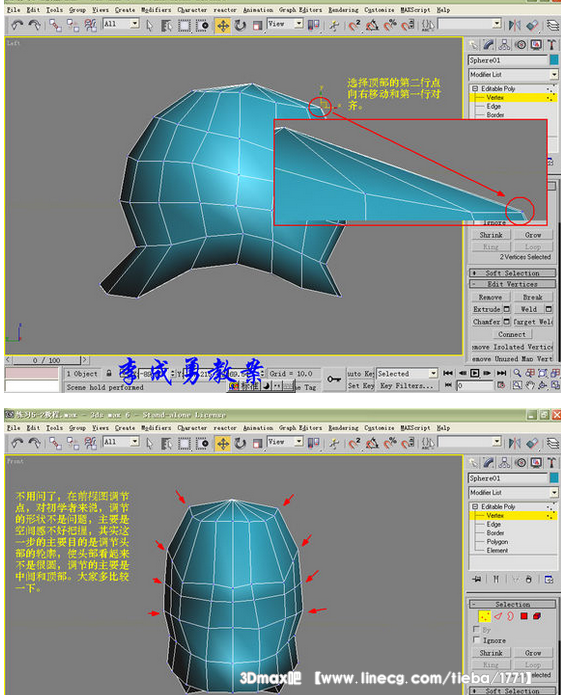
Task: Bind to Space Warp in top toolbar
Action: click(x=90, y=25)
